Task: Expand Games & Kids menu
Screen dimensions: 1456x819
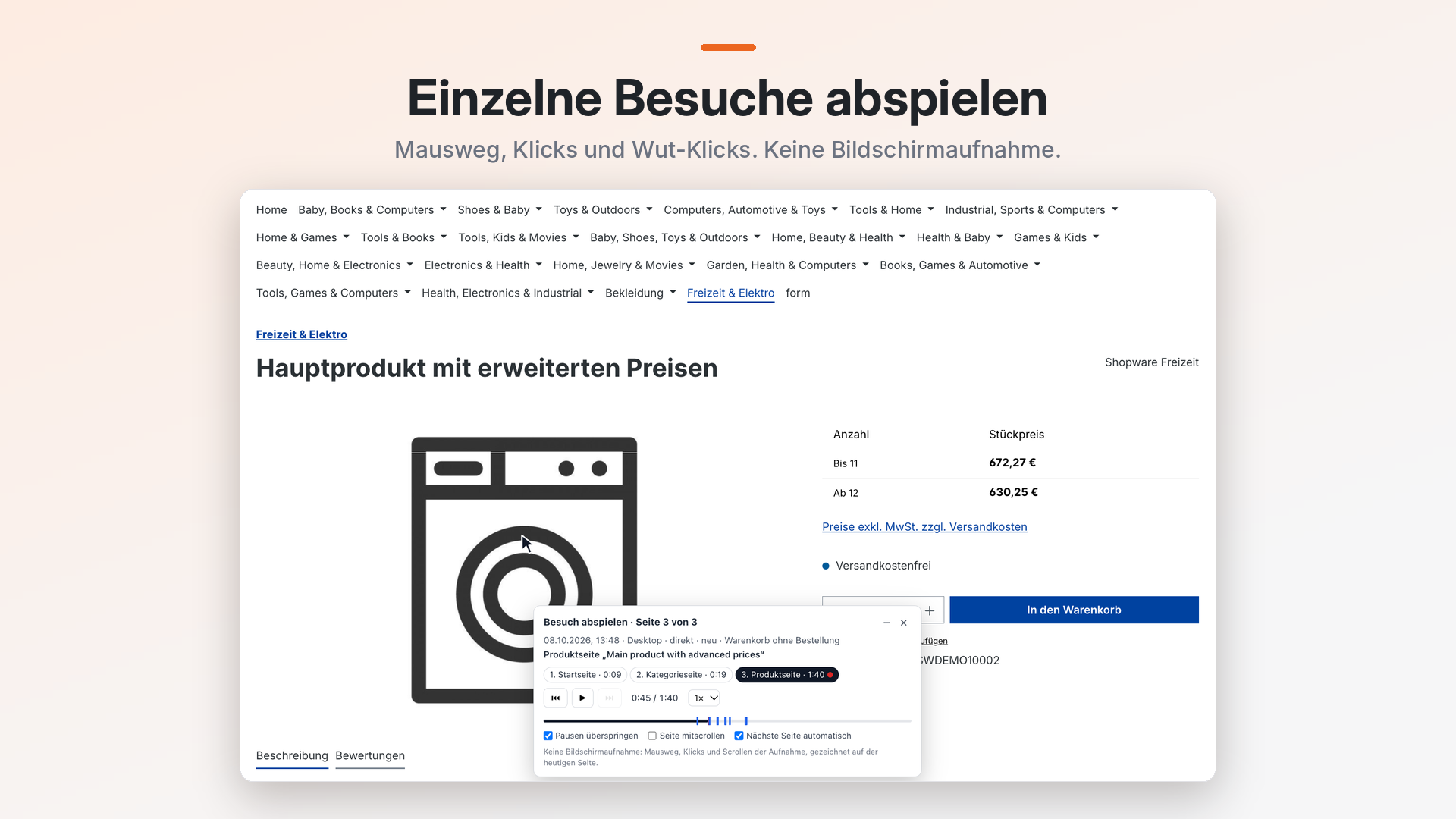Action: [x=1056, y=238]
